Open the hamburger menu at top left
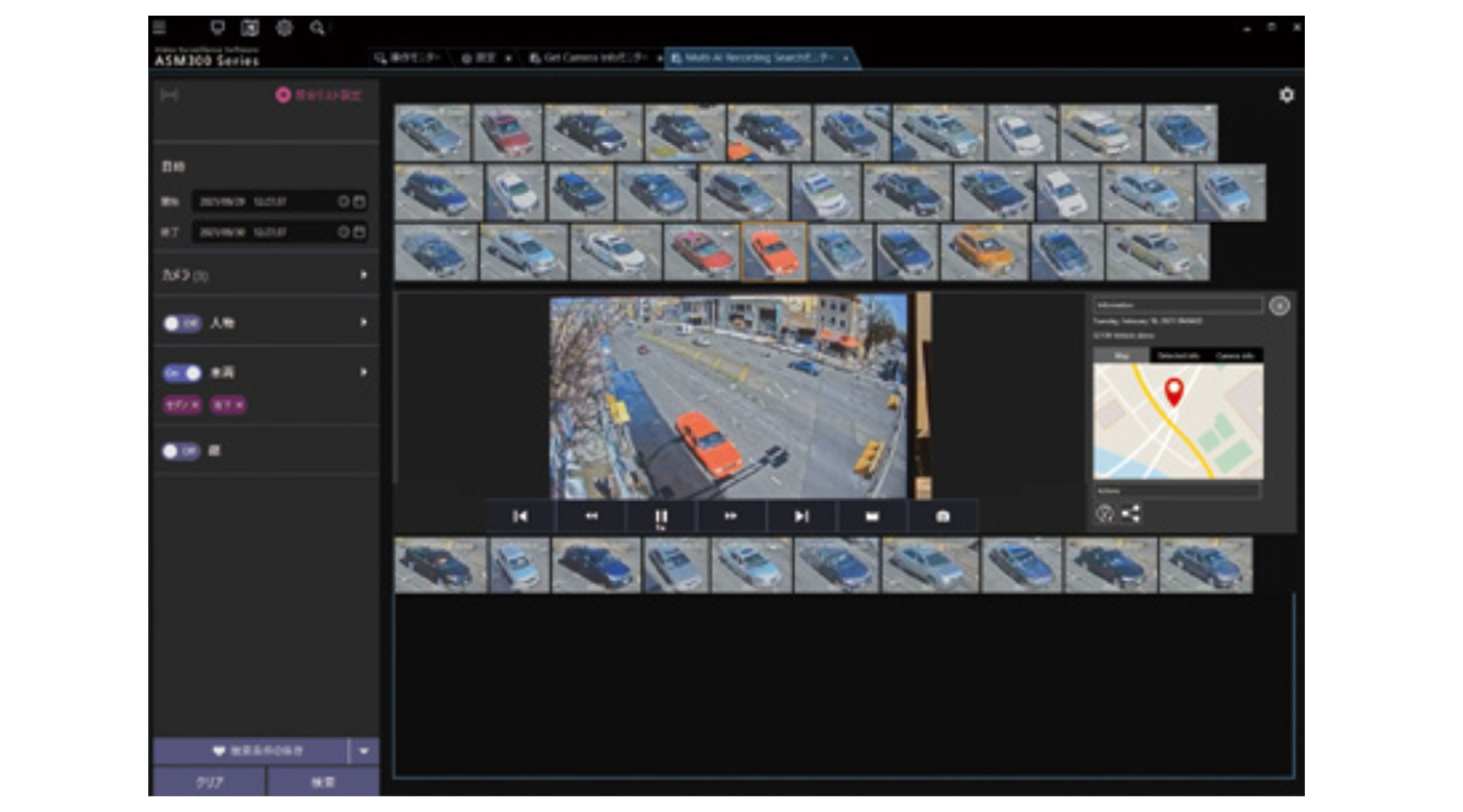This screenshot has width=1463, height=812. 160,27
